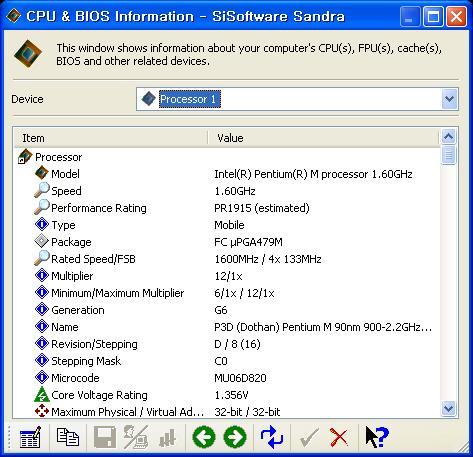The height and width of the screenshot is (457, 473).
Task: Click the '1.60GHz' Speed value
Action: 235,191
